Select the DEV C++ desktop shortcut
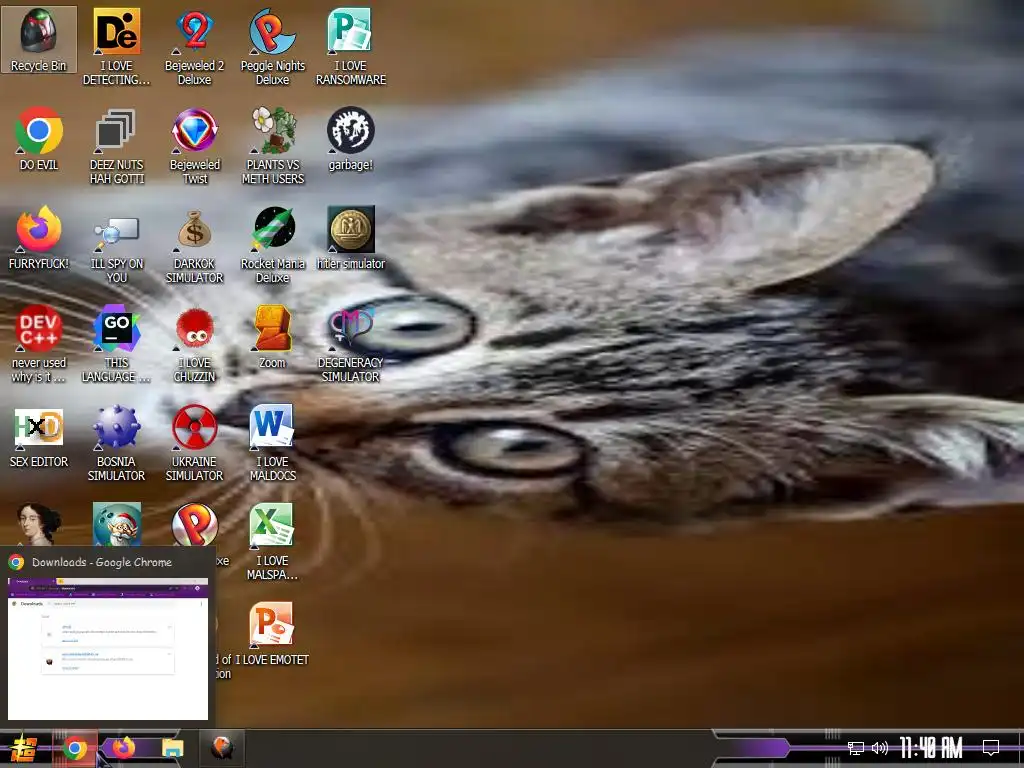Viewport: 1024px width, 768px height. pyautogui.click(x=39, y=344)
